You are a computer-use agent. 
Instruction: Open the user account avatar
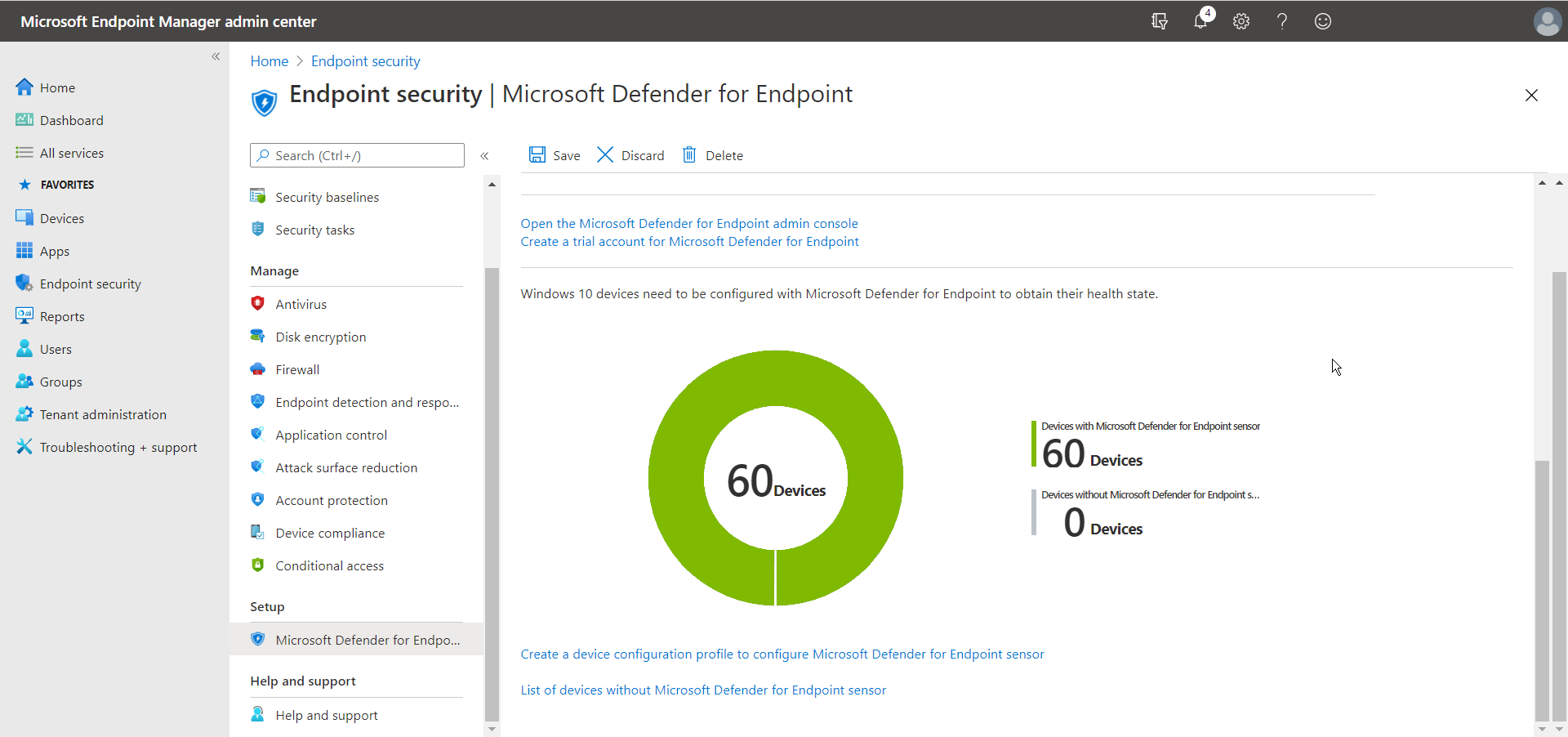pos(1547,21)
